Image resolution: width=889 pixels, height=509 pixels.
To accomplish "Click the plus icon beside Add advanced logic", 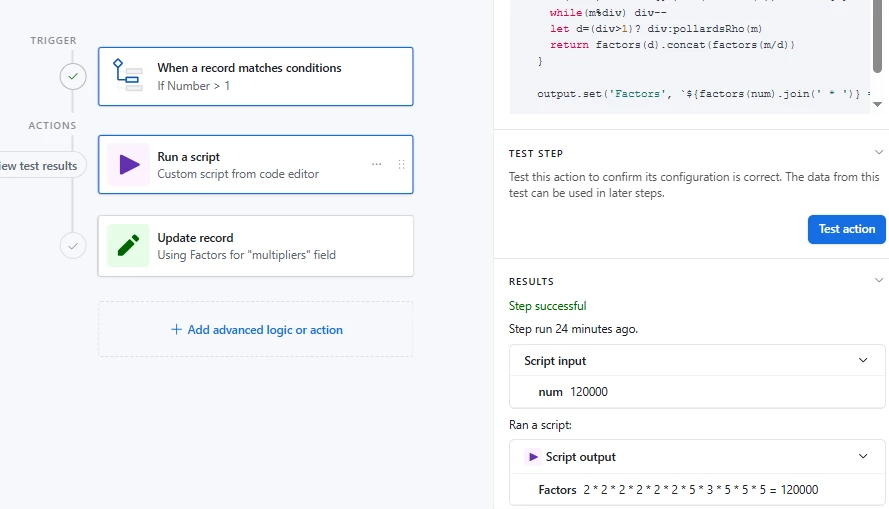I will 176,329.
